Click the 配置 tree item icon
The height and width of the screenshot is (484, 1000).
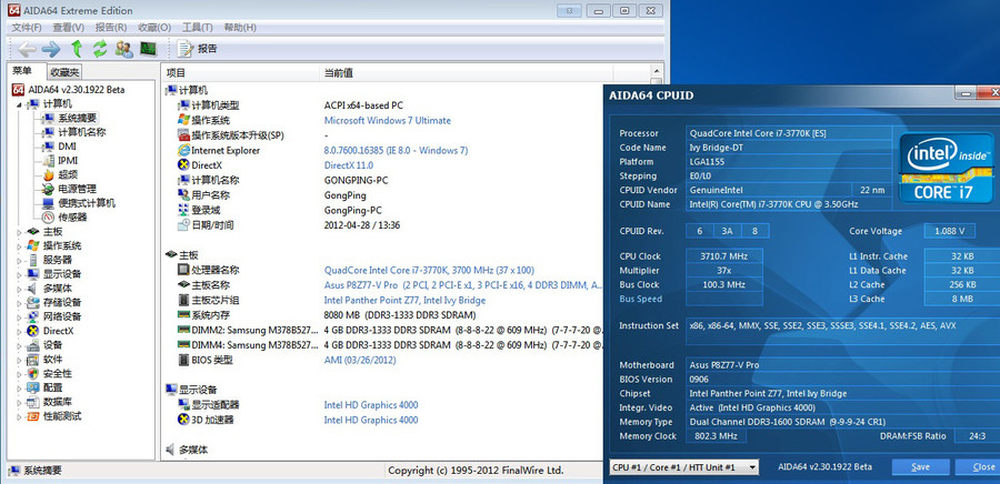pyautogui.click(x=33, y=388)
